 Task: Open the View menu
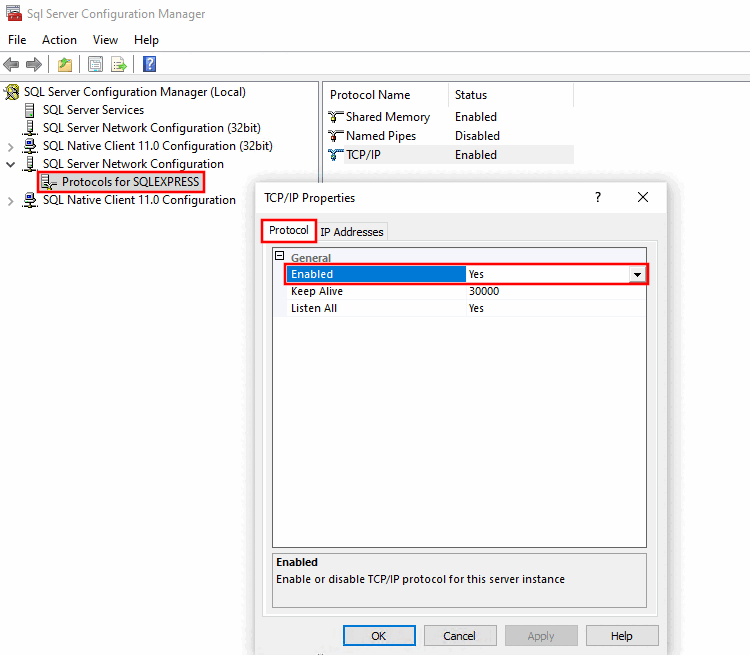pyautogui.click(x=105, y=40)
